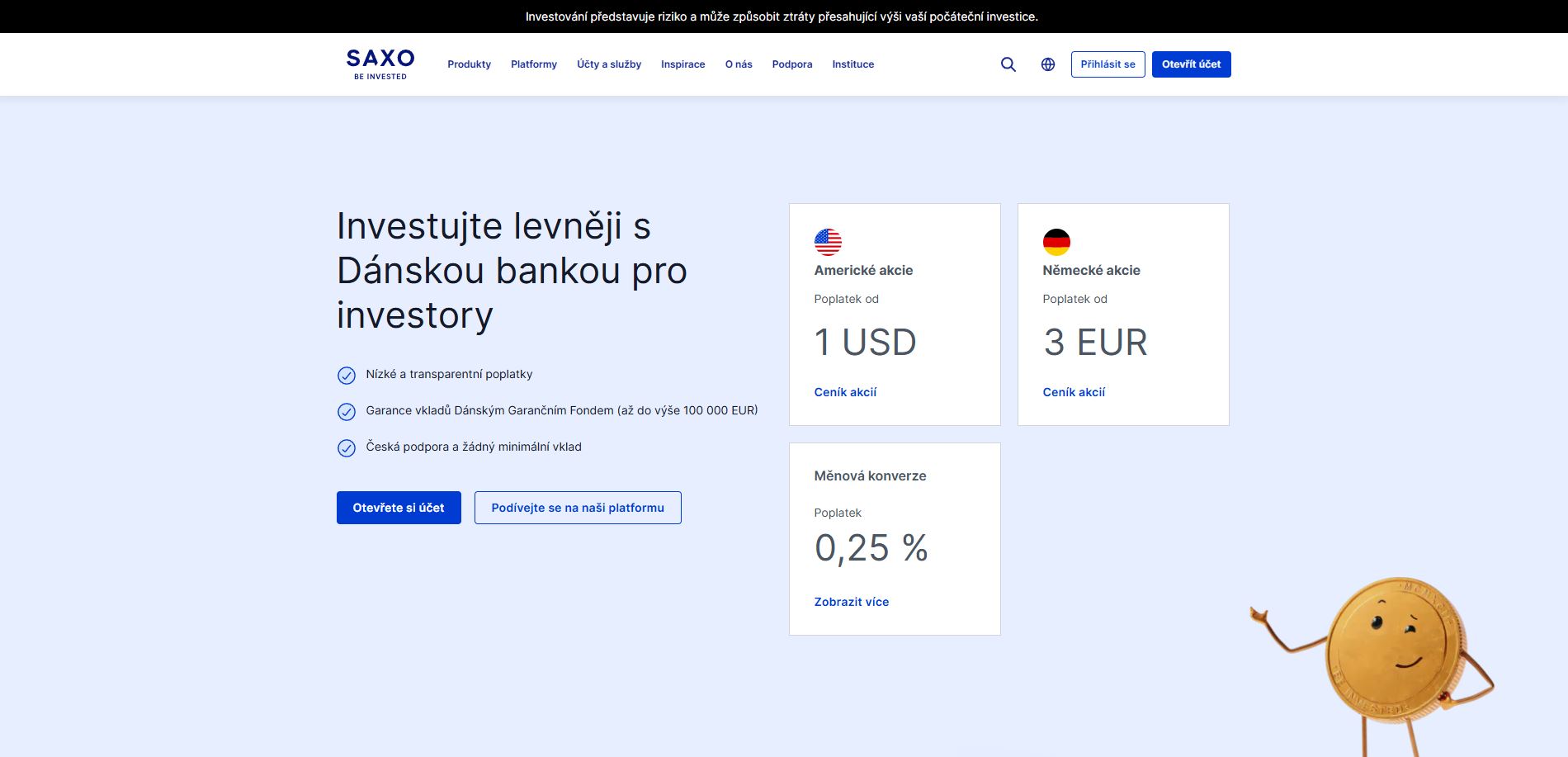
Task: Click the SAXO Be Invested logo
Action: pos(380,64)
